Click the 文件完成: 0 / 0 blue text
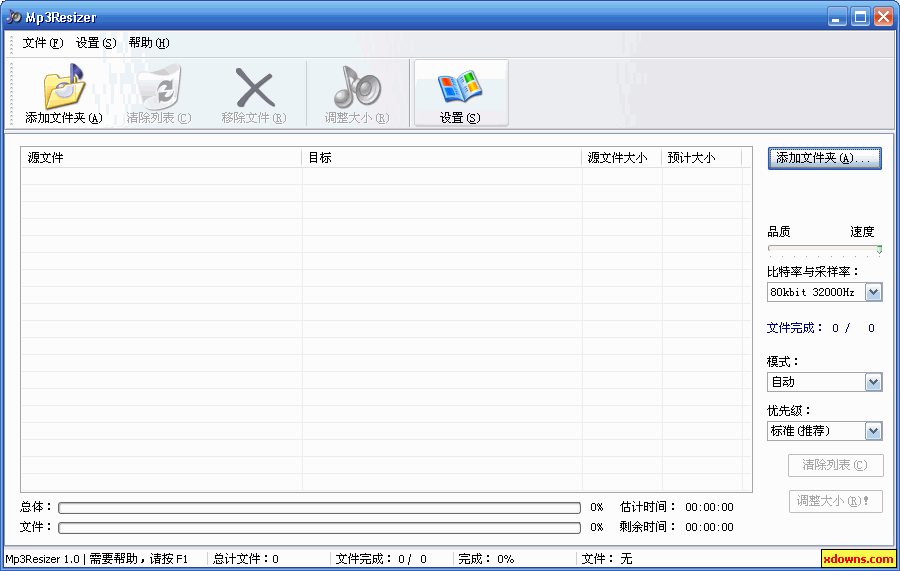This screenshot has height=571, width=900. (x=821, y=328)
